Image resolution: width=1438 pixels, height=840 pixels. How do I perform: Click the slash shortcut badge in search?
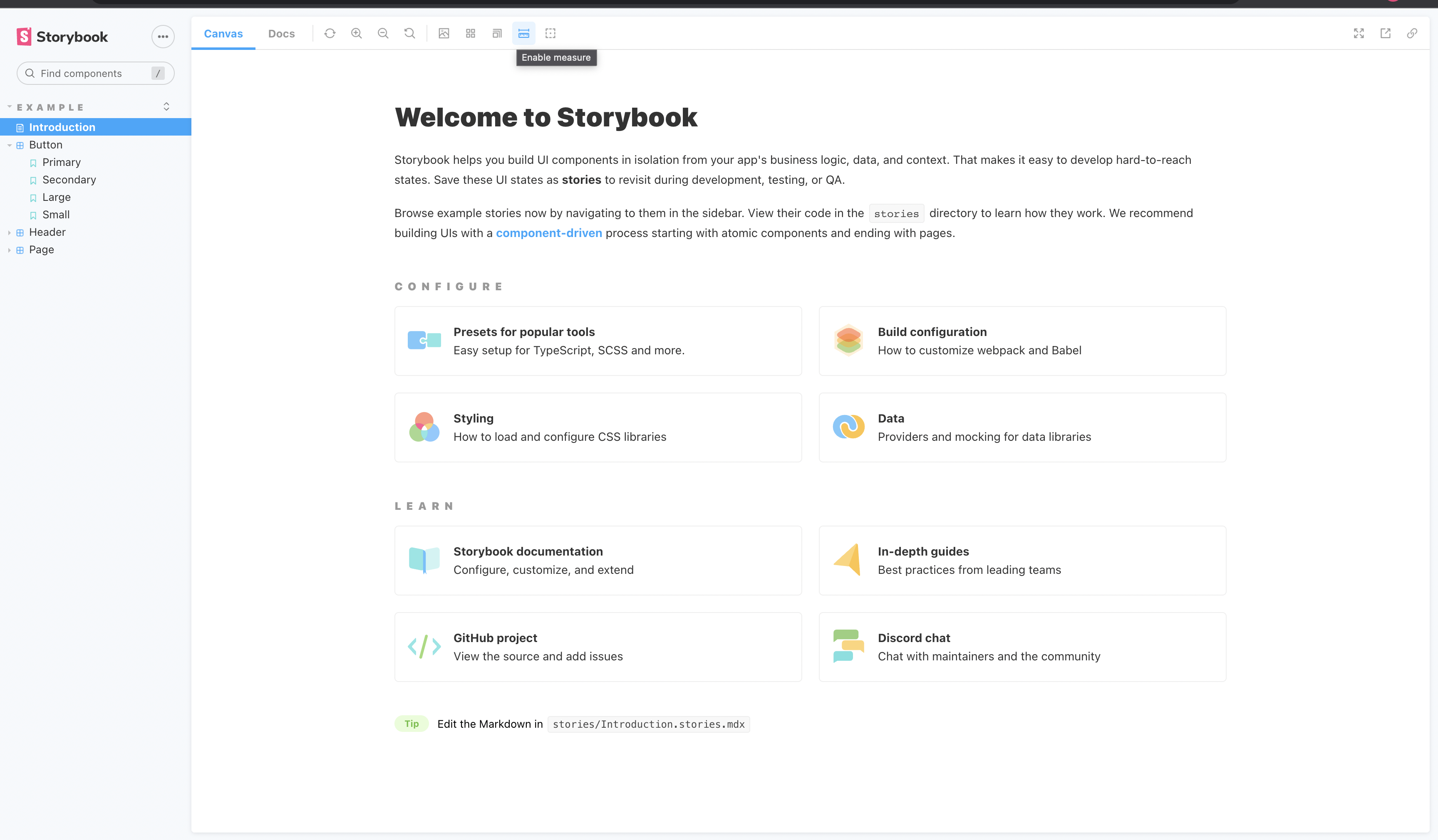[x=158, y=74]
